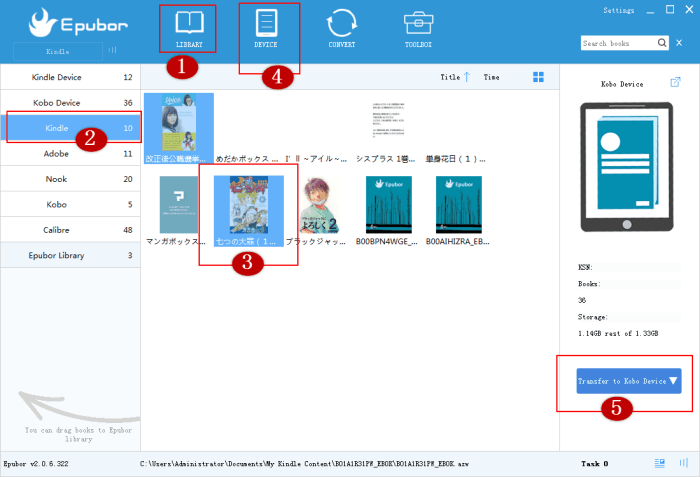Close the Epubor window
This screenshot has width=700, height=477.
click(689, 9)
